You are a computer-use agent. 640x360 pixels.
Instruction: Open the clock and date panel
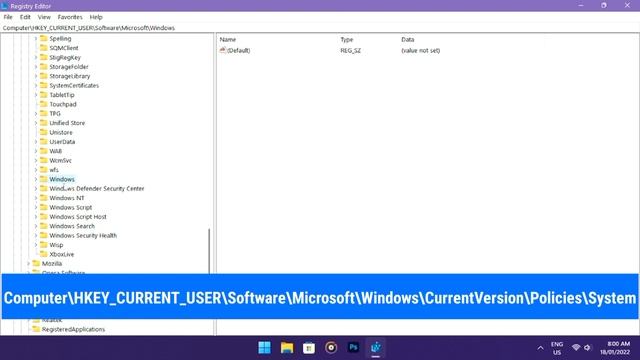616,348
